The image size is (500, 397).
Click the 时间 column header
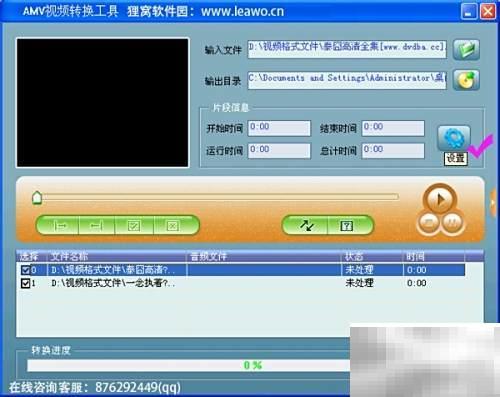coord(434,256)
